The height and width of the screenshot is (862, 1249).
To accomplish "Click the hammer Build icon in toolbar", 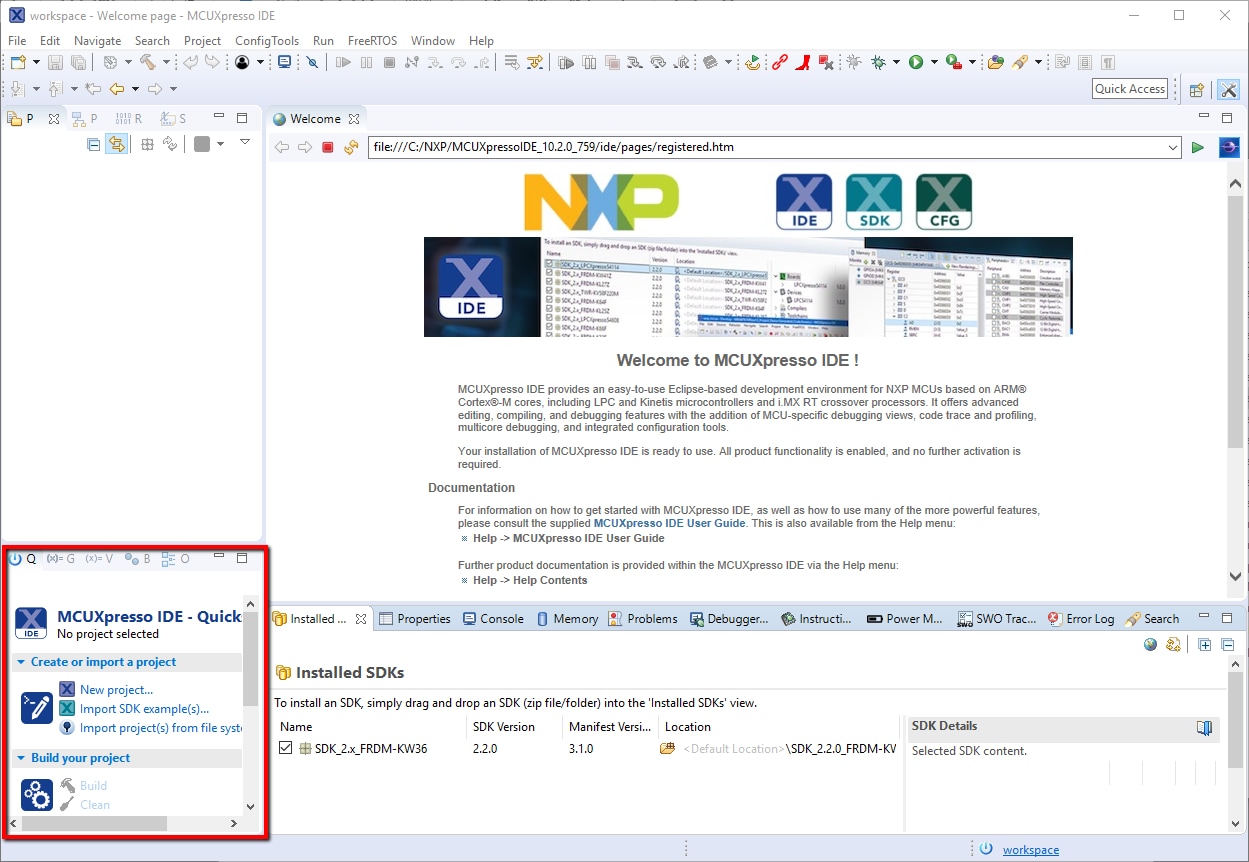I will point(147,62).
